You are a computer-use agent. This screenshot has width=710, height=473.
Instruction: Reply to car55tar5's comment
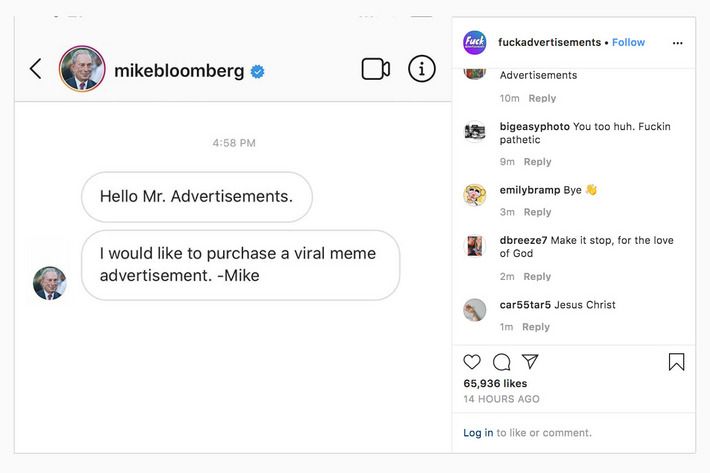(535, 327)
